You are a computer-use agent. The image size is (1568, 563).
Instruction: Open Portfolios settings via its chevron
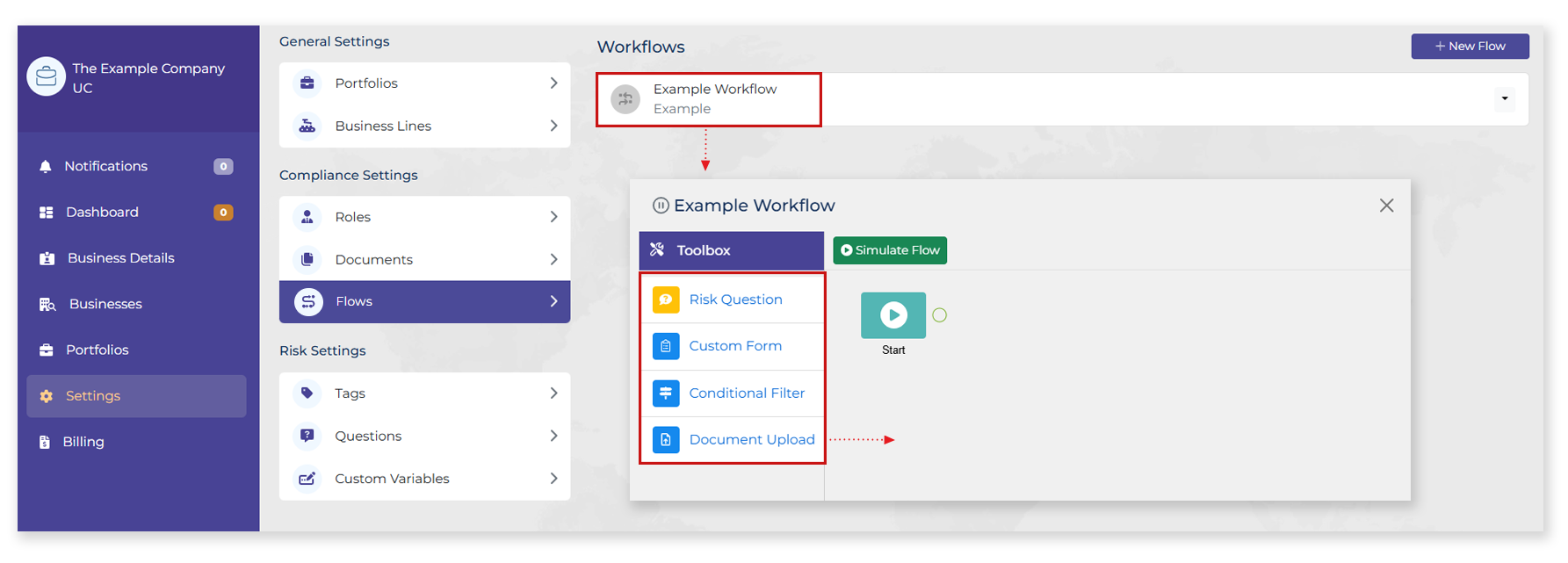[553, 83]
